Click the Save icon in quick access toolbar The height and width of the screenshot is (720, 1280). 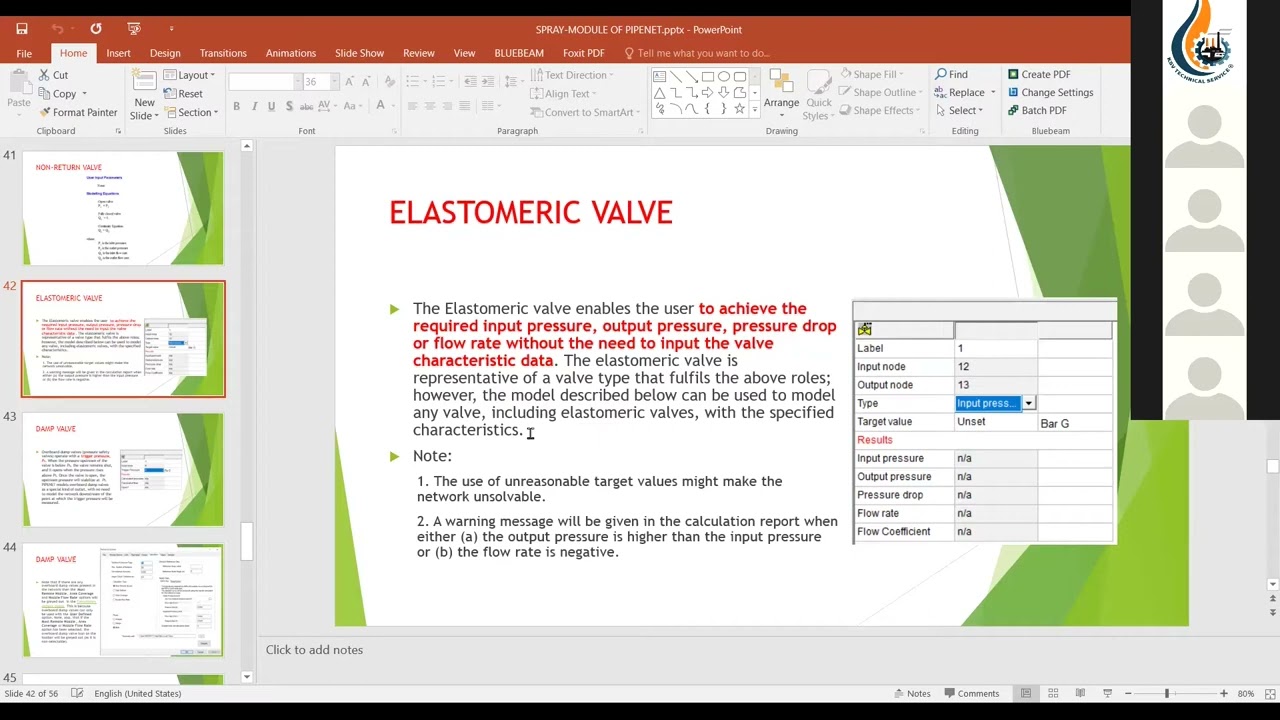22,29
